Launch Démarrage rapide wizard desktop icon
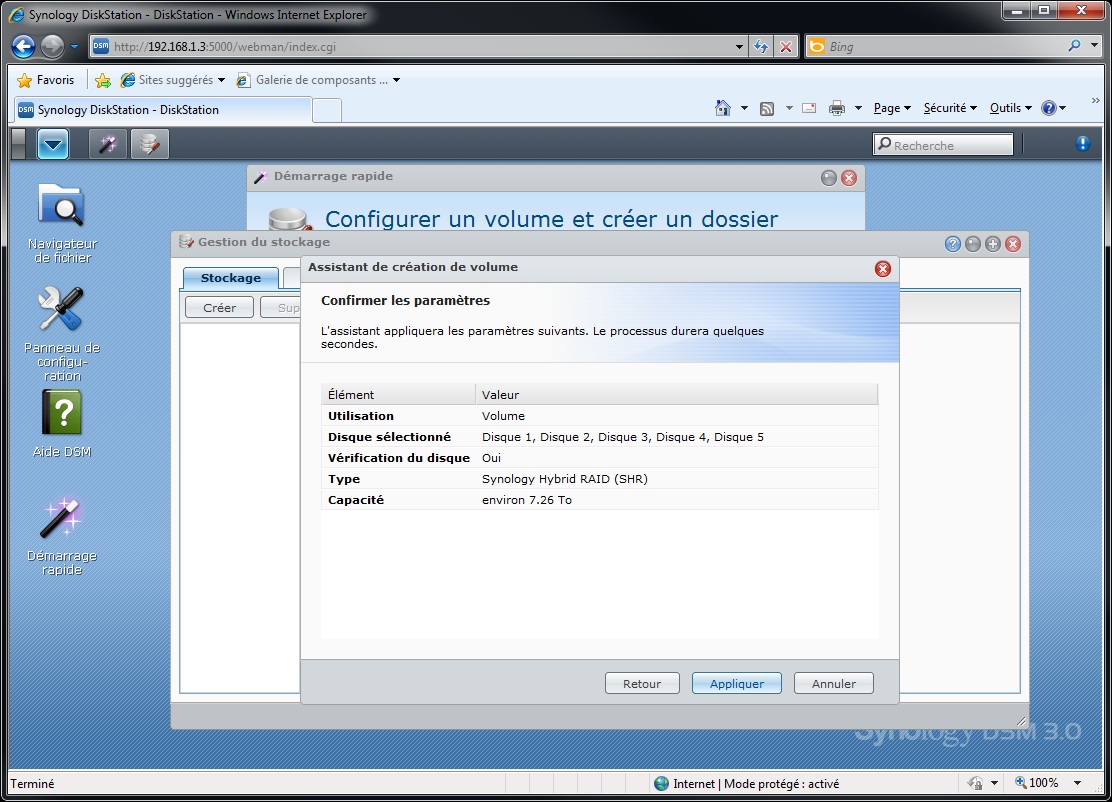Viewport: 1112px width, 802px height. pyautogui.click(x=62, y=535)
